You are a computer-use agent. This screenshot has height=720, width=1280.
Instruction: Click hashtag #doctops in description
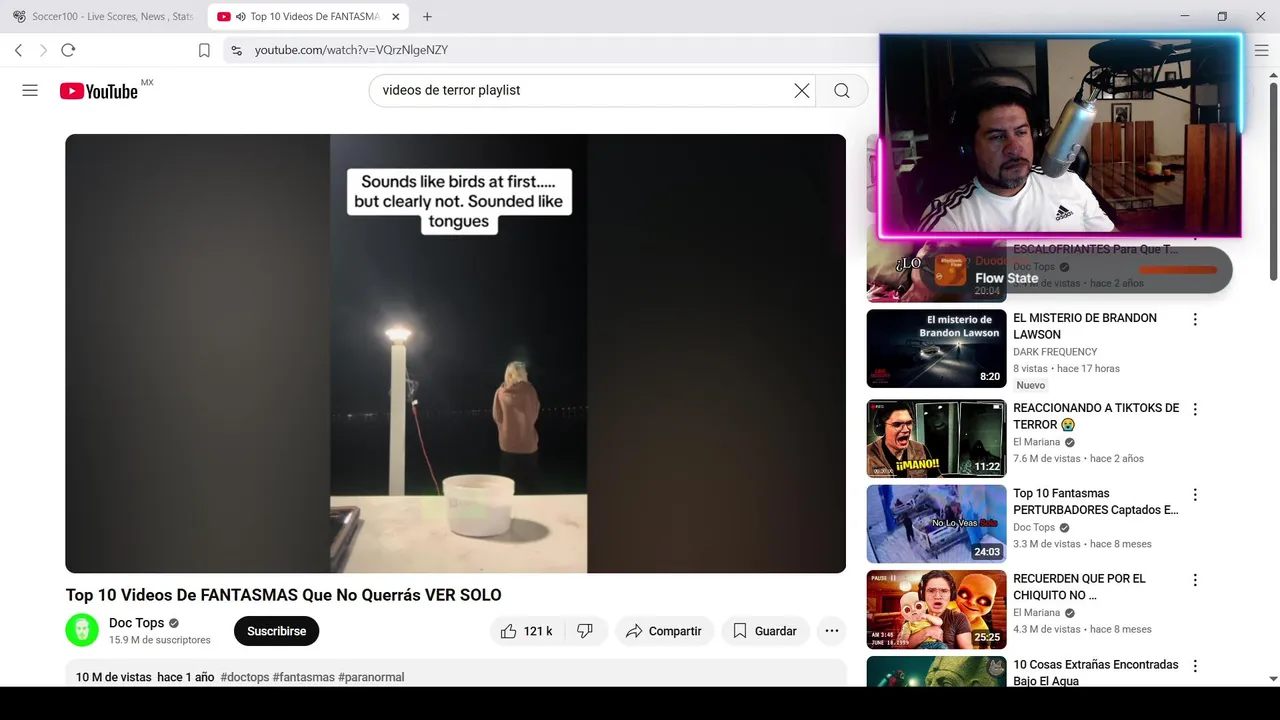click(x=245, y=677)
